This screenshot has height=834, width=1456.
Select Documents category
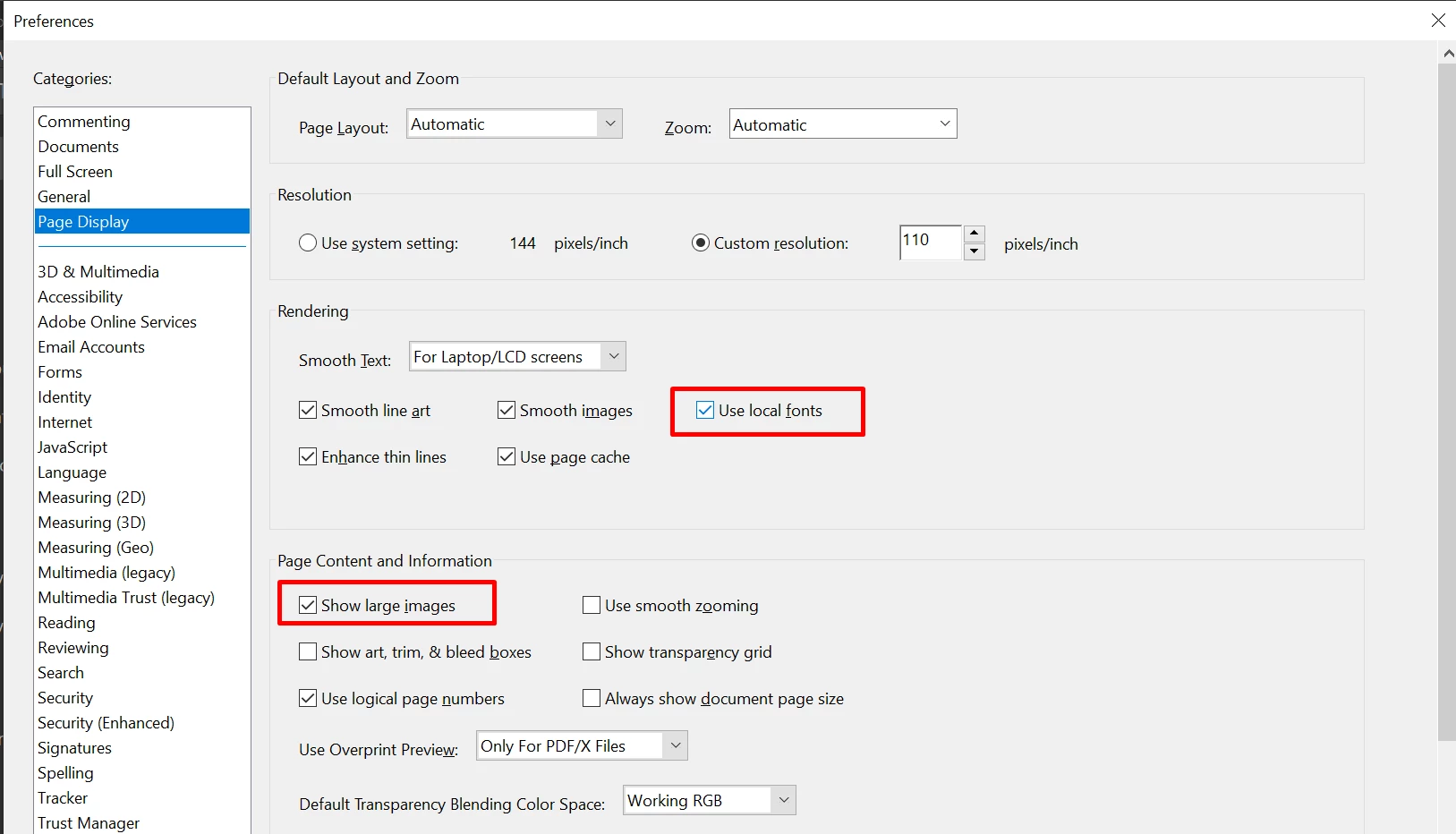pyautogui.click(x=141, y=146)
